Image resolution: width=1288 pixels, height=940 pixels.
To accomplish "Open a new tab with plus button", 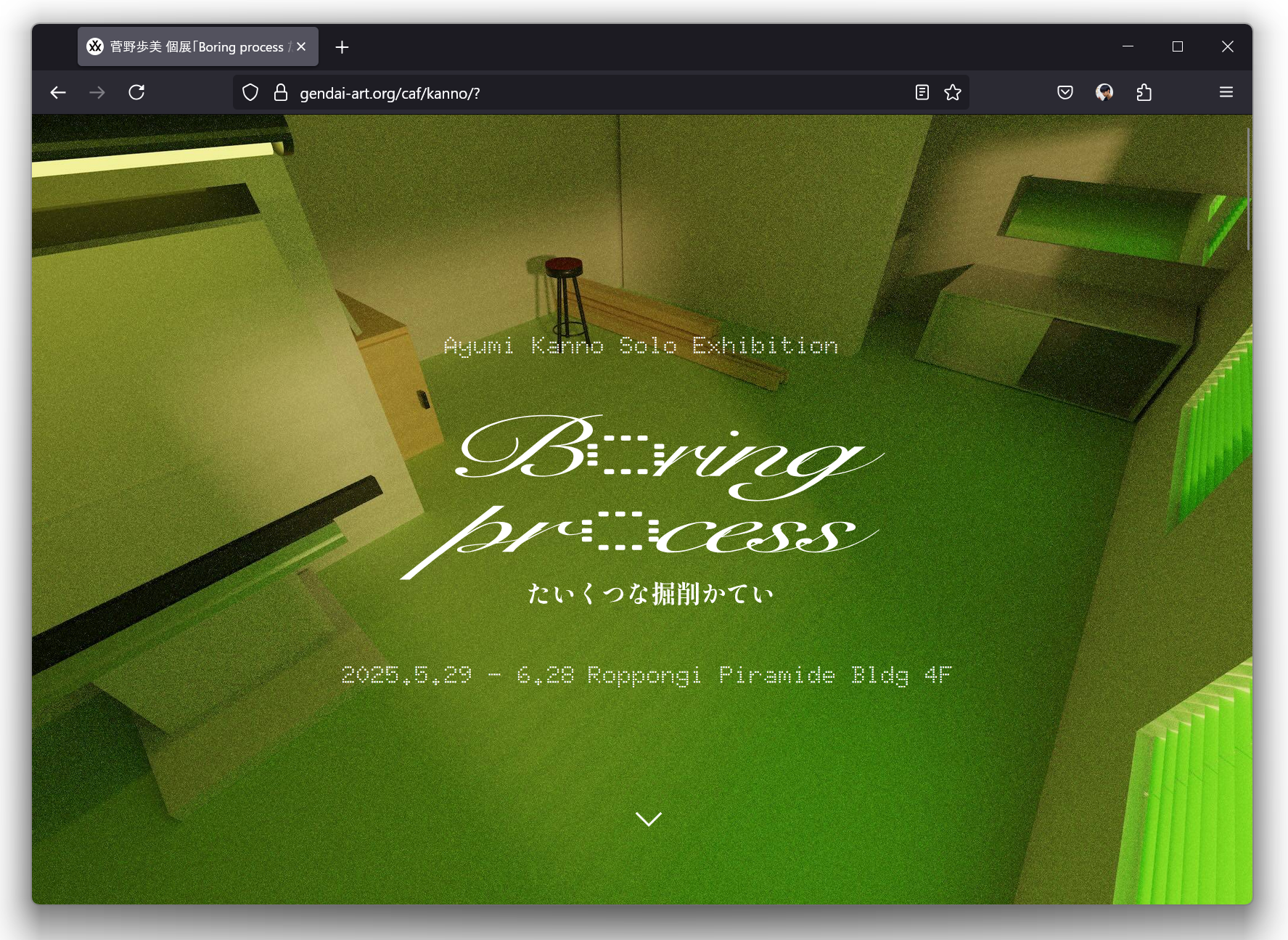I will (x=342, y=47).
